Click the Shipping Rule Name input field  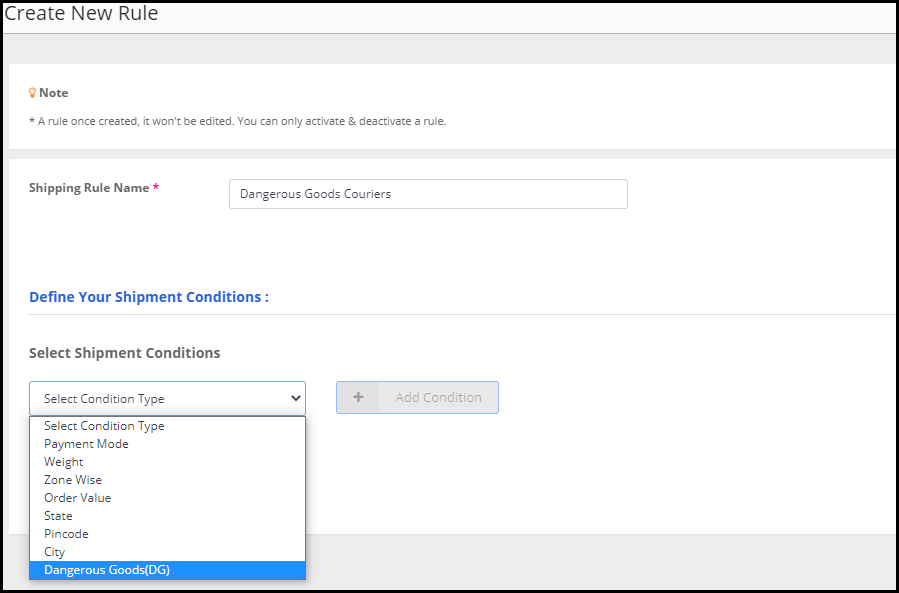coord(428,194)
